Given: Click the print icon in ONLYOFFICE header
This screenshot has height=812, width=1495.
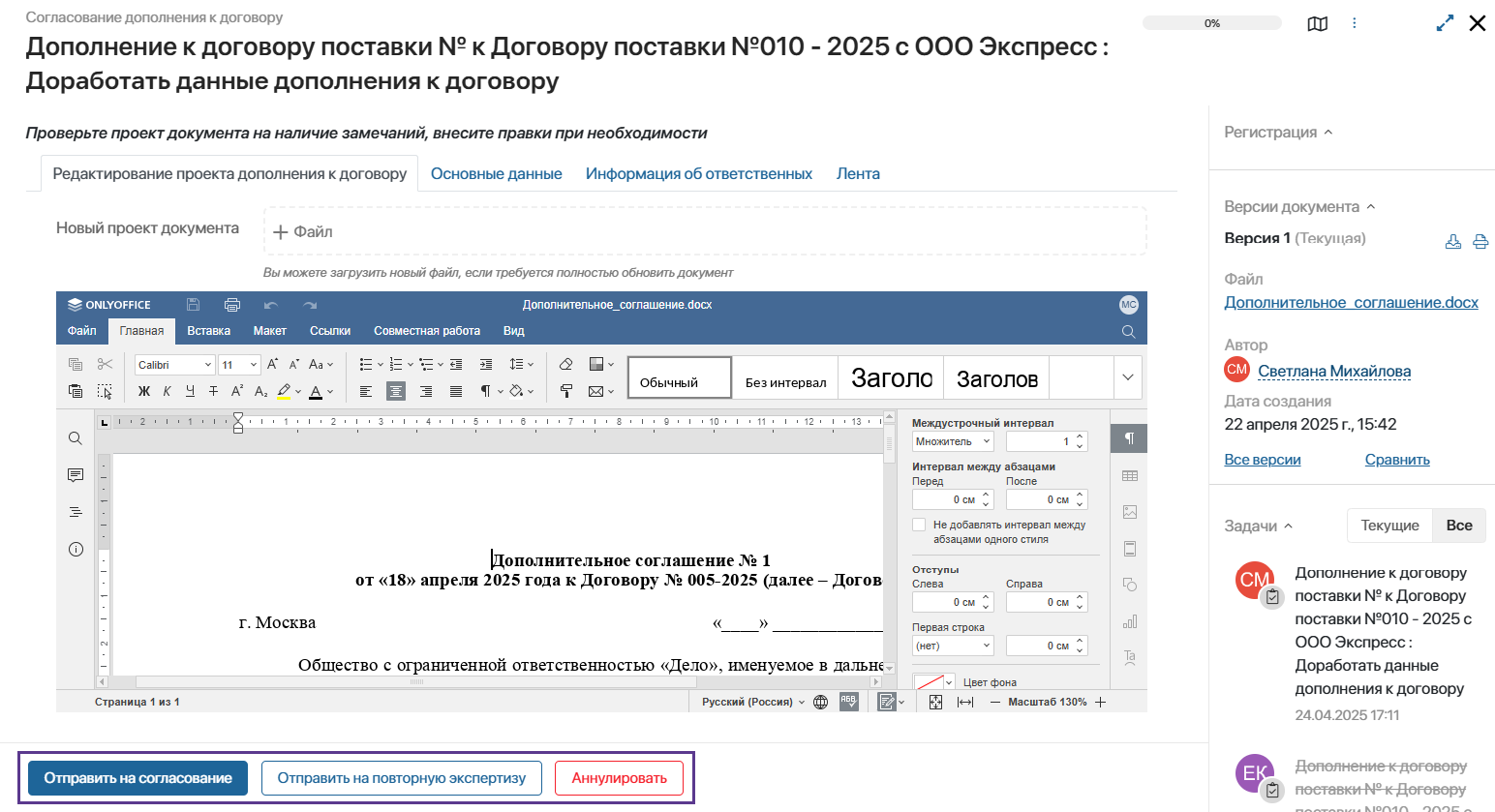Looking at the screenshot, I should (231, 305).
